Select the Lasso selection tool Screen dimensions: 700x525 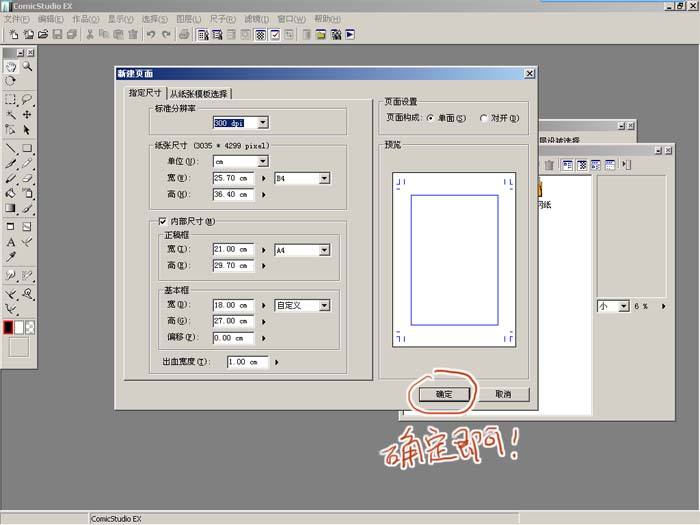(27, 100)
